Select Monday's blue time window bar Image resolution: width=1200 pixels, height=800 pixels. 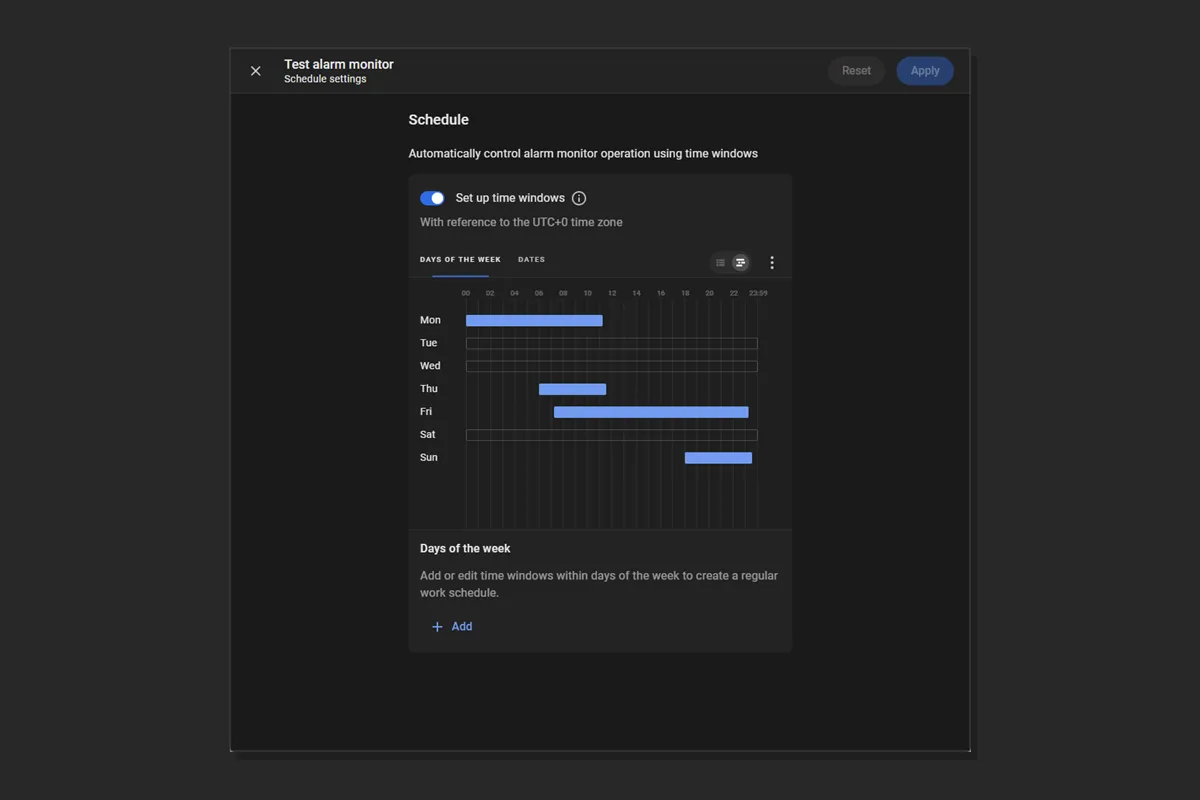[534, 321]
